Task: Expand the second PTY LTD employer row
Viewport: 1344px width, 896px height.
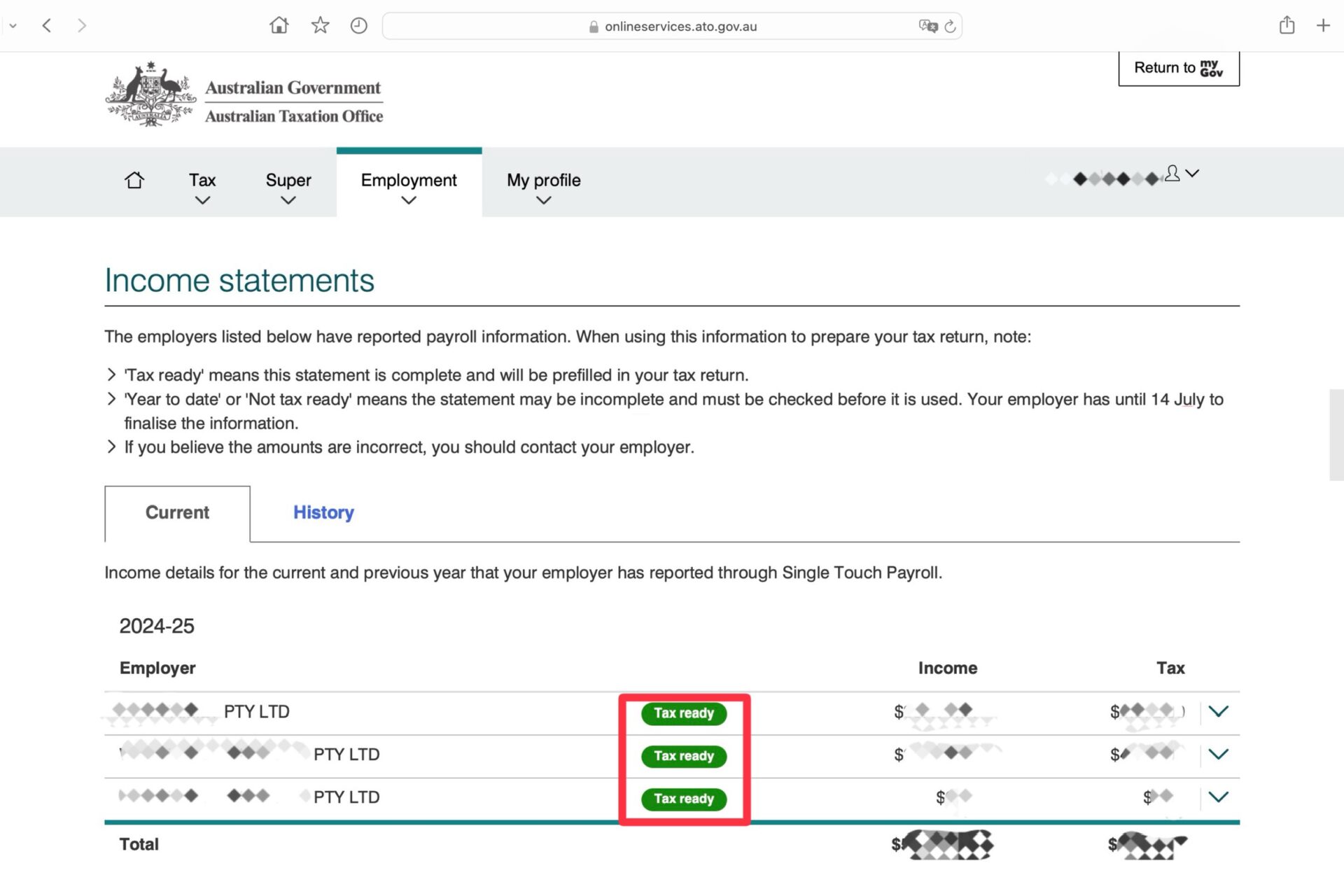Action: tap(1218, 754)
